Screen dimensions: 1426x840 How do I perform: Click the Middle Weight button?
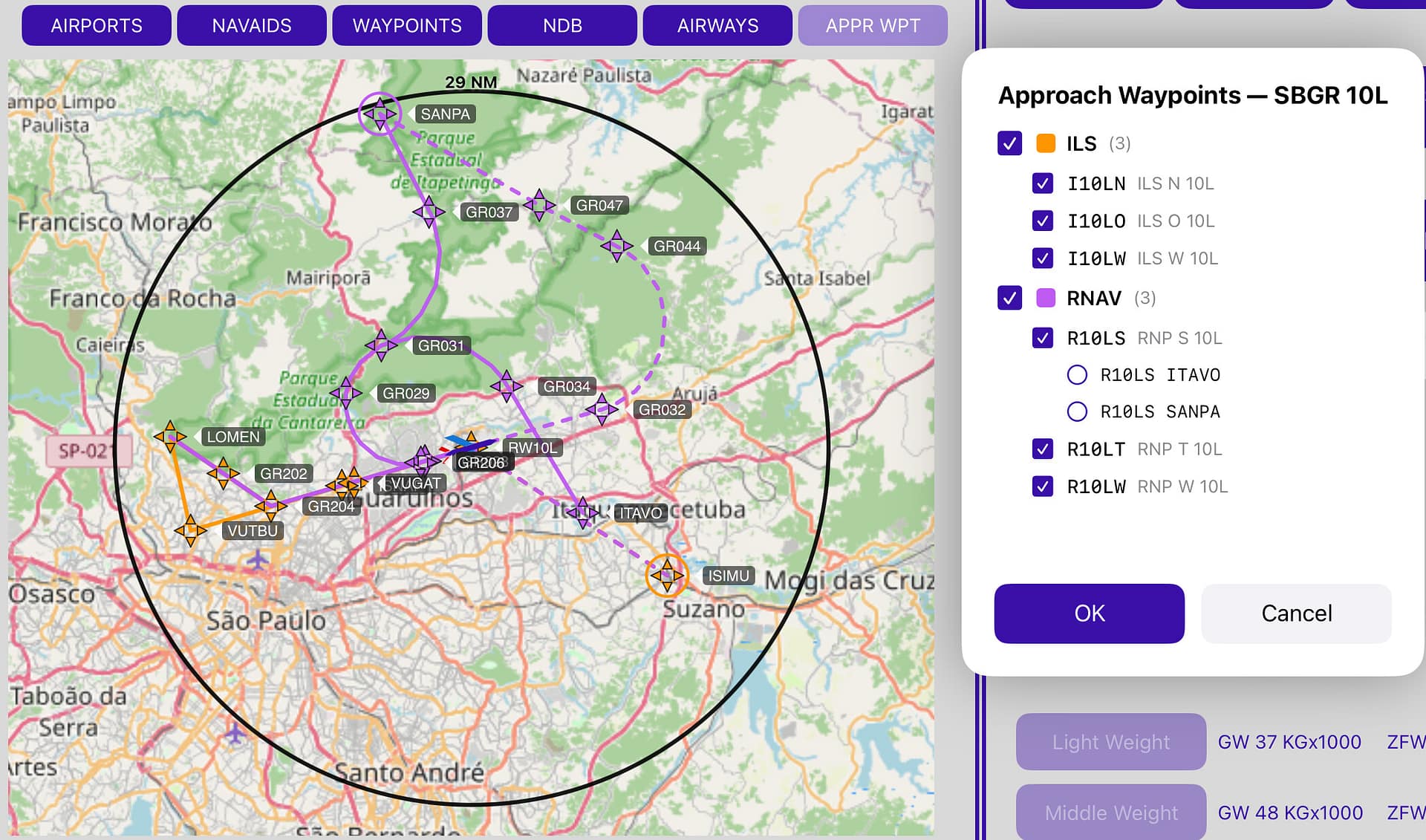click(1110, 812)
